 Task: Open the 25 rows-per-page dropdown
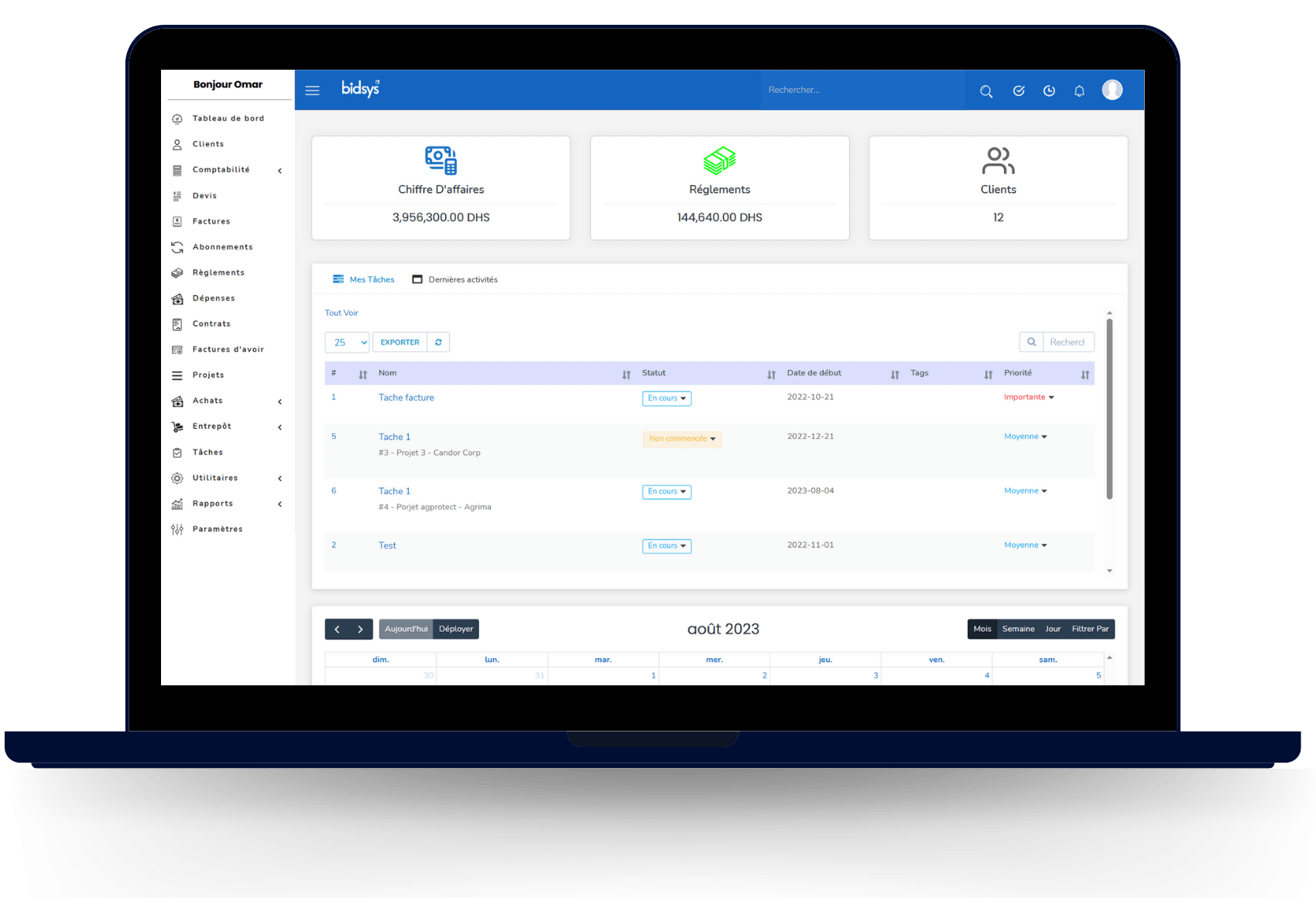click(348, 342)
